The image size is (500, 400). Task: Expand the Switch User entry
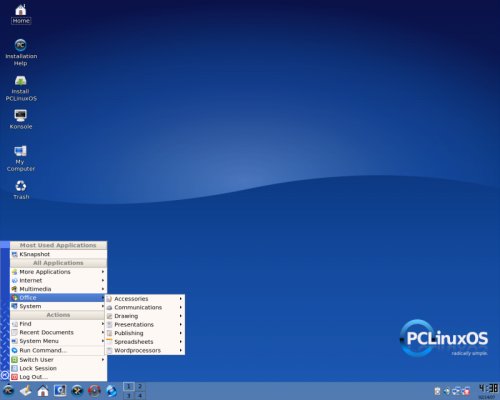pyautogui.click(x=58, y=360)
